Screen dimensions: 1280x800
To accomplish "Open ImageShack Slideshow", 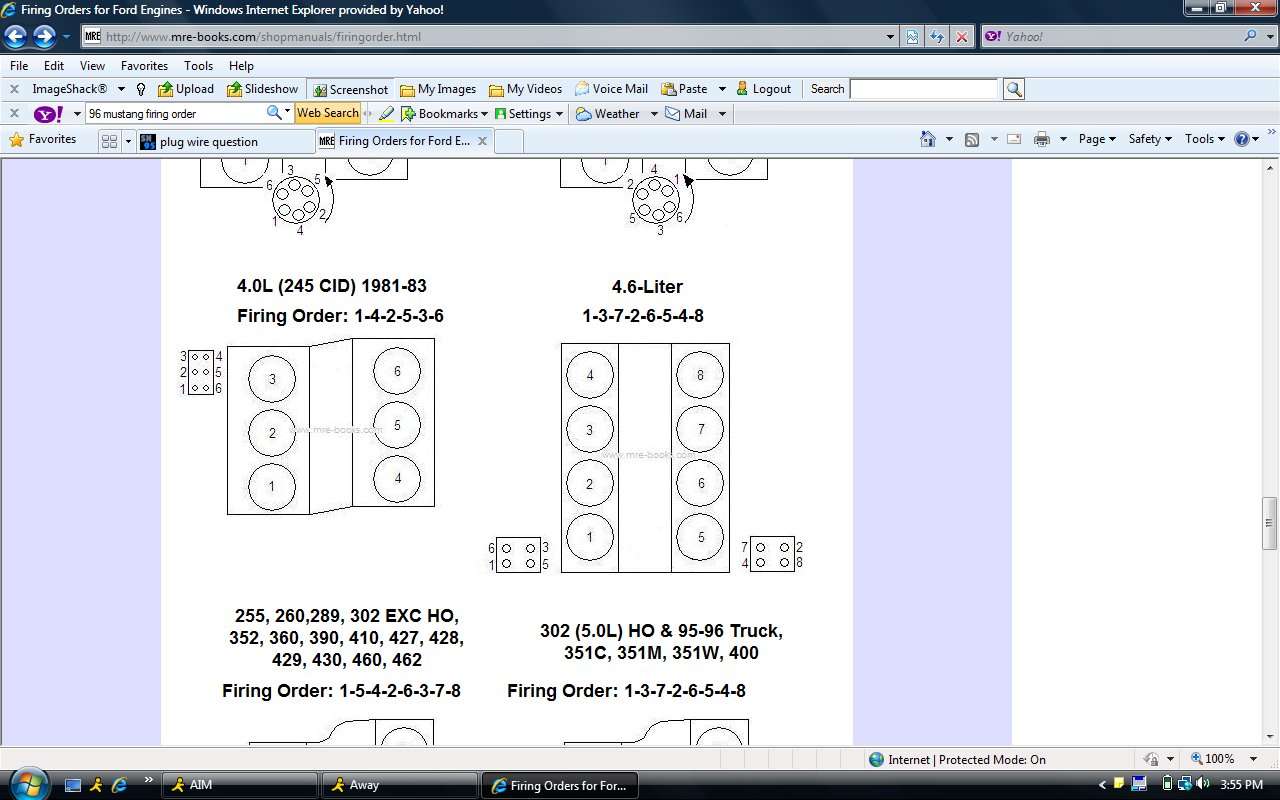I will pos(262,89).
